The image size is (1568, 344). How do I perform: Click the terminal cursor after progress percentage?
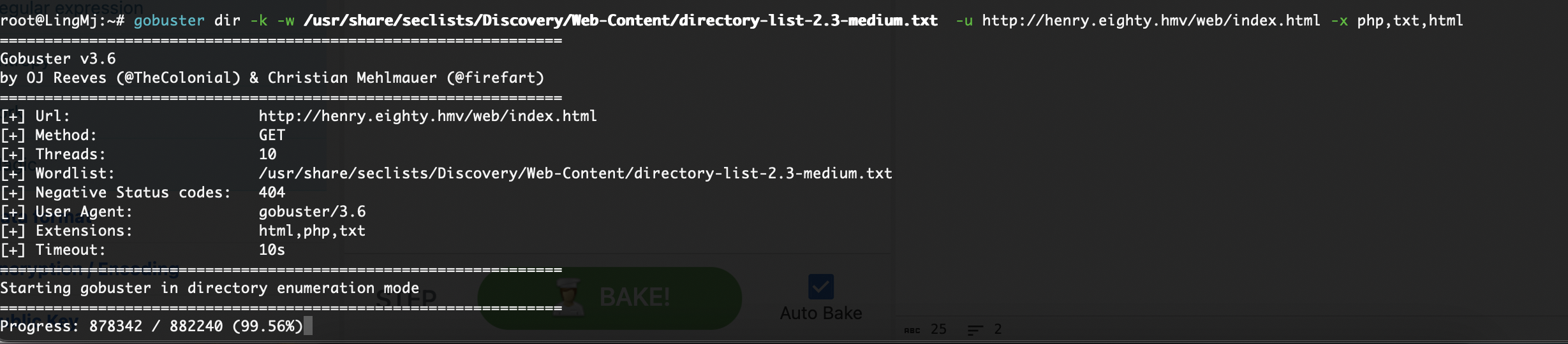(x=308, y=326)
